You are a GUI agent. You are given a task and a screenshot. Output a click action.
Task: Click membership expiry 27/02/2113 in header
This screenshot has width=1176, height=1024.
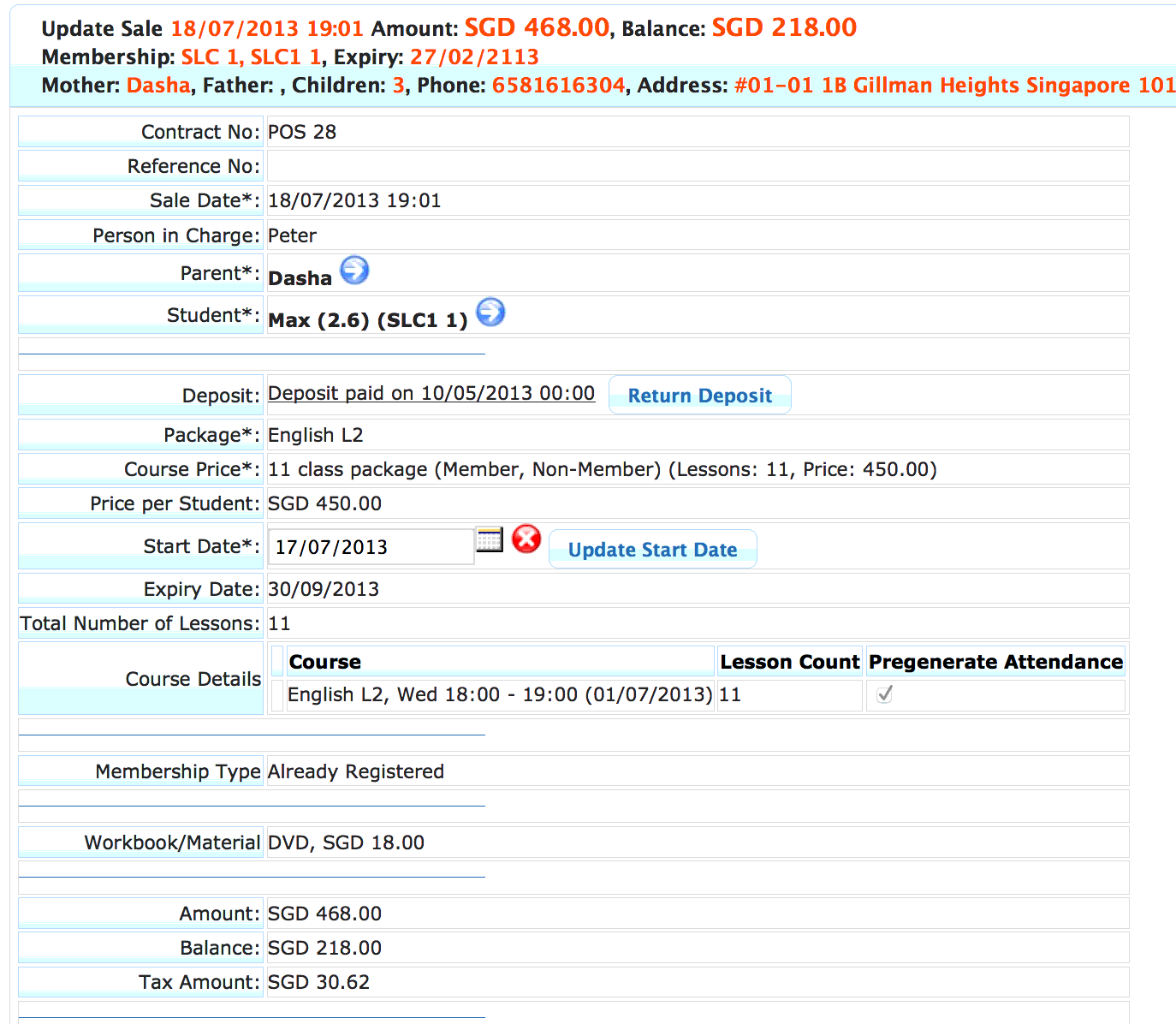[475, 57]
